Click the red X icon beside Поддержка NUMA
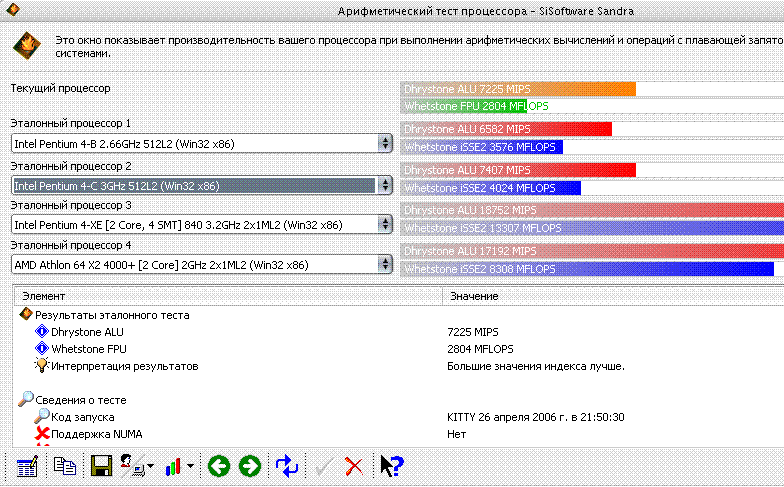784x487 pixels. 42,433
